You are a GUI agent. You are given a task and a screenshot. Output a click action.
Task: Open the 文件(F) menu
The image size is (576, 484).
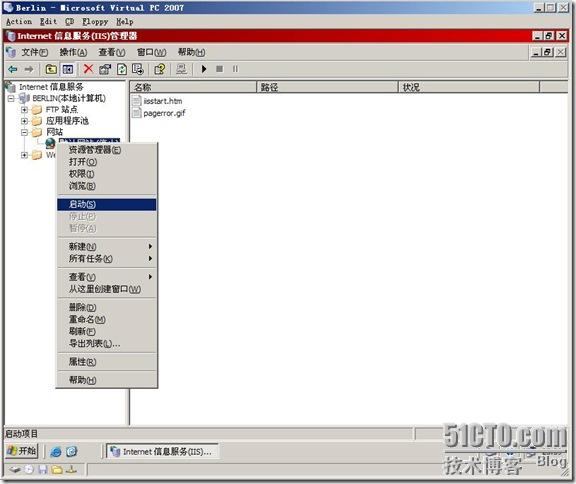[x=35, y=52]
